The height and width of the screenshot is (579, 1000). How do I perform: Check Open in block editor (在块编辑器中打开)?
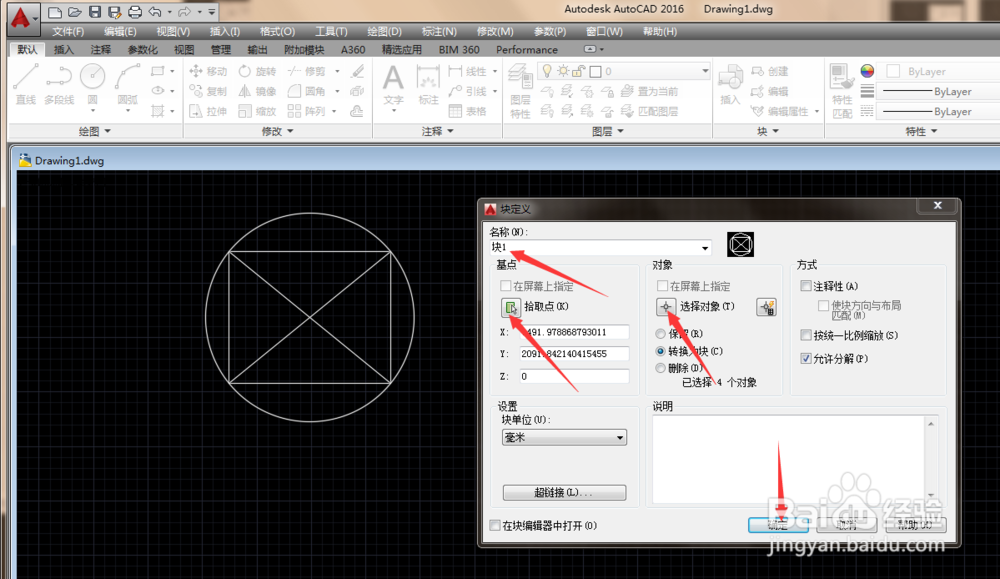pos(495,525)
